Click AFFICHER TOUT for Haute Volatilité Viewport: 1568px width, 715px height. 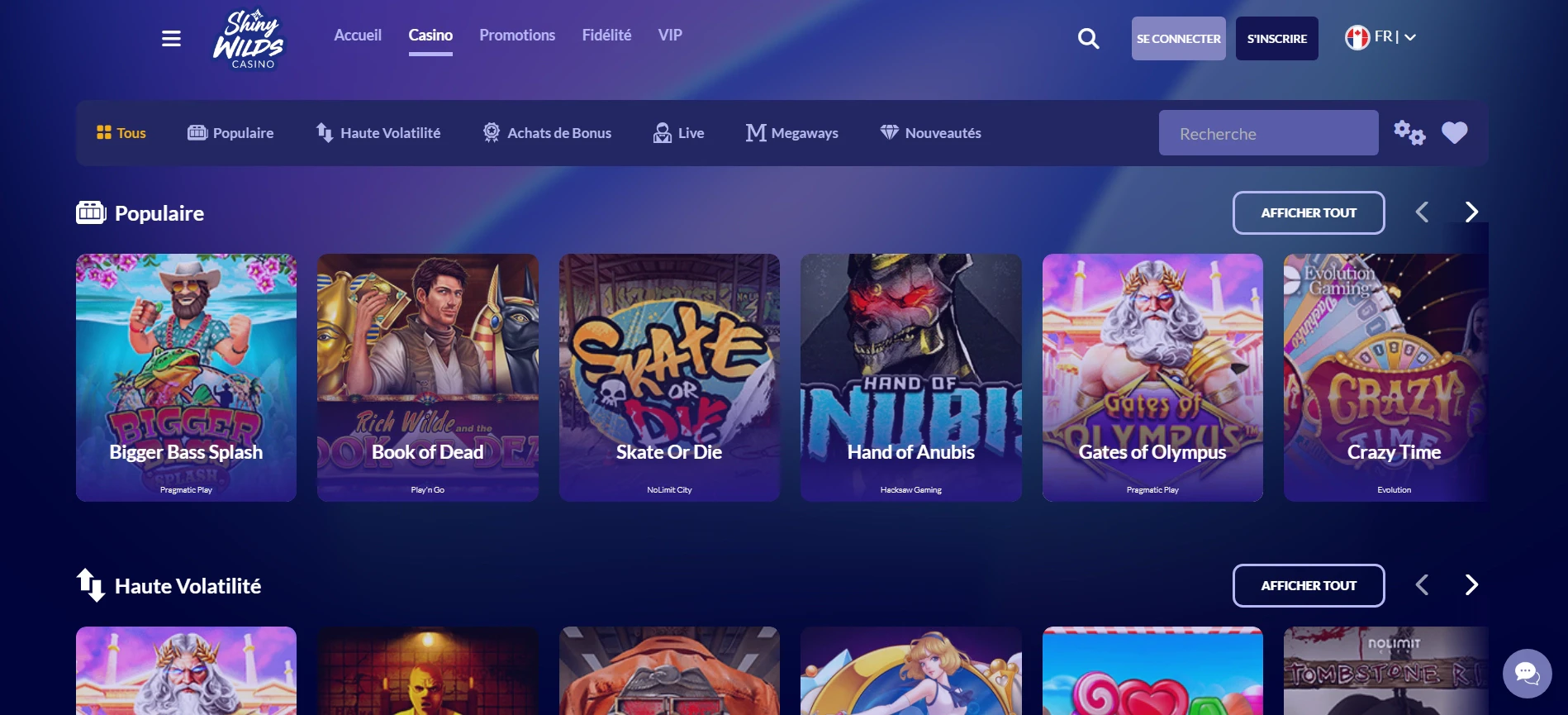tap(1309, 585)
